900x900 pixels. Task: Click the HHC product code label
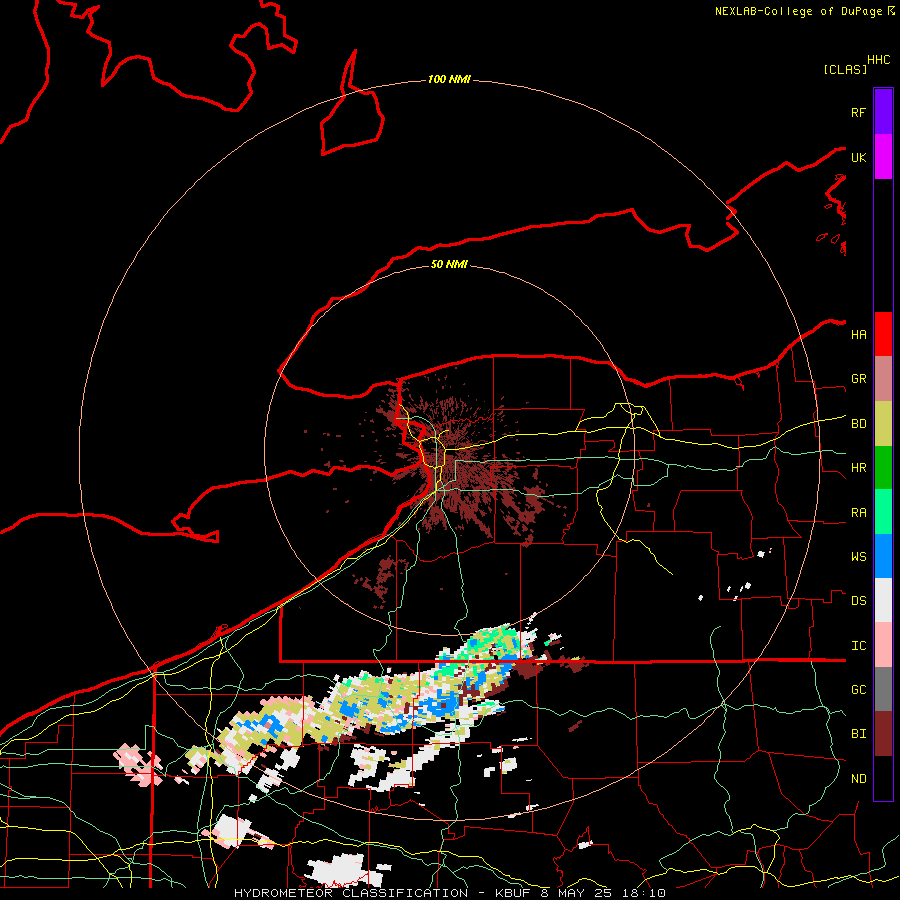(x=879, y=60)
